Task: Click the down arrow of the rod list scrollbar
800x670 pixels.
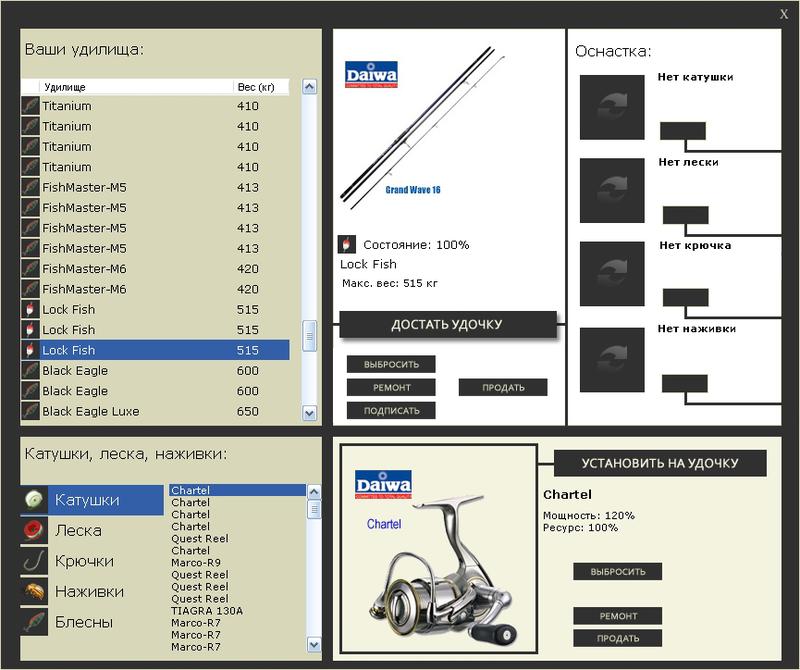Action: point(309,413)
